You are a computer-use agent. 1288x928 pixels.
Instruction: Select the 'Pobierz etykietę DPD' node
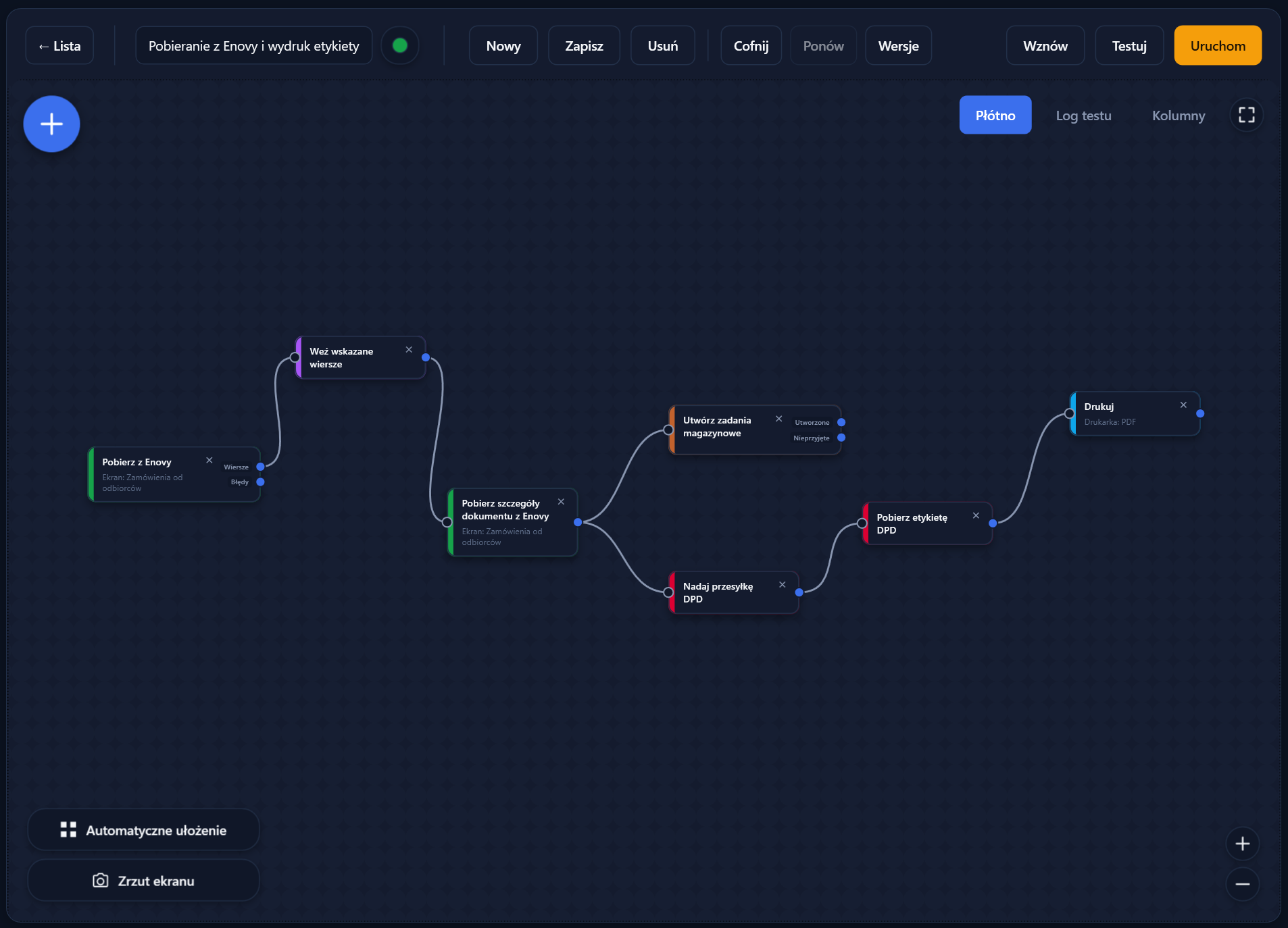coord(927,523)
